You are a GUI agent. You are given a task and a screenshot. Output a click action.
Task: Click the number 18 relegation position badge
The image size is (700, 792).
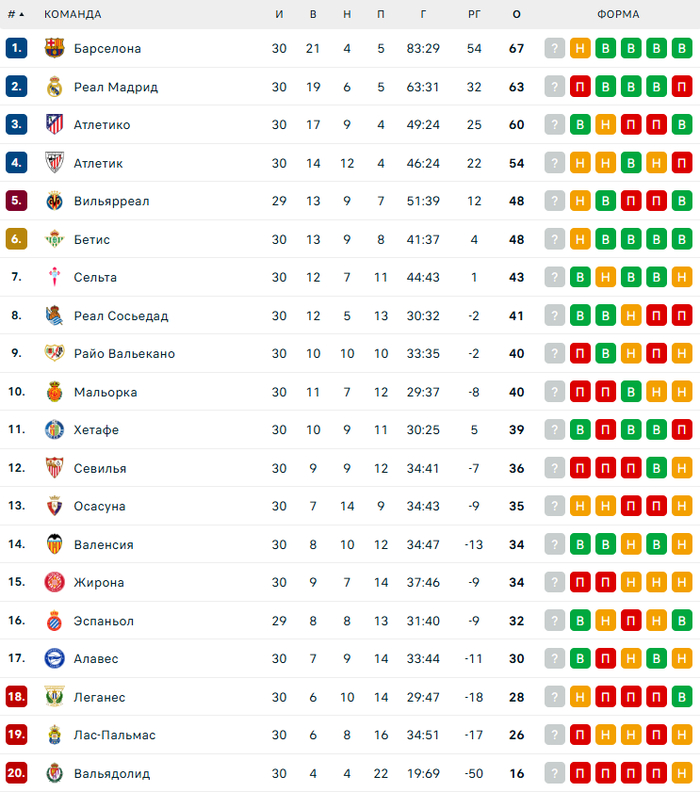click(16, 697)
